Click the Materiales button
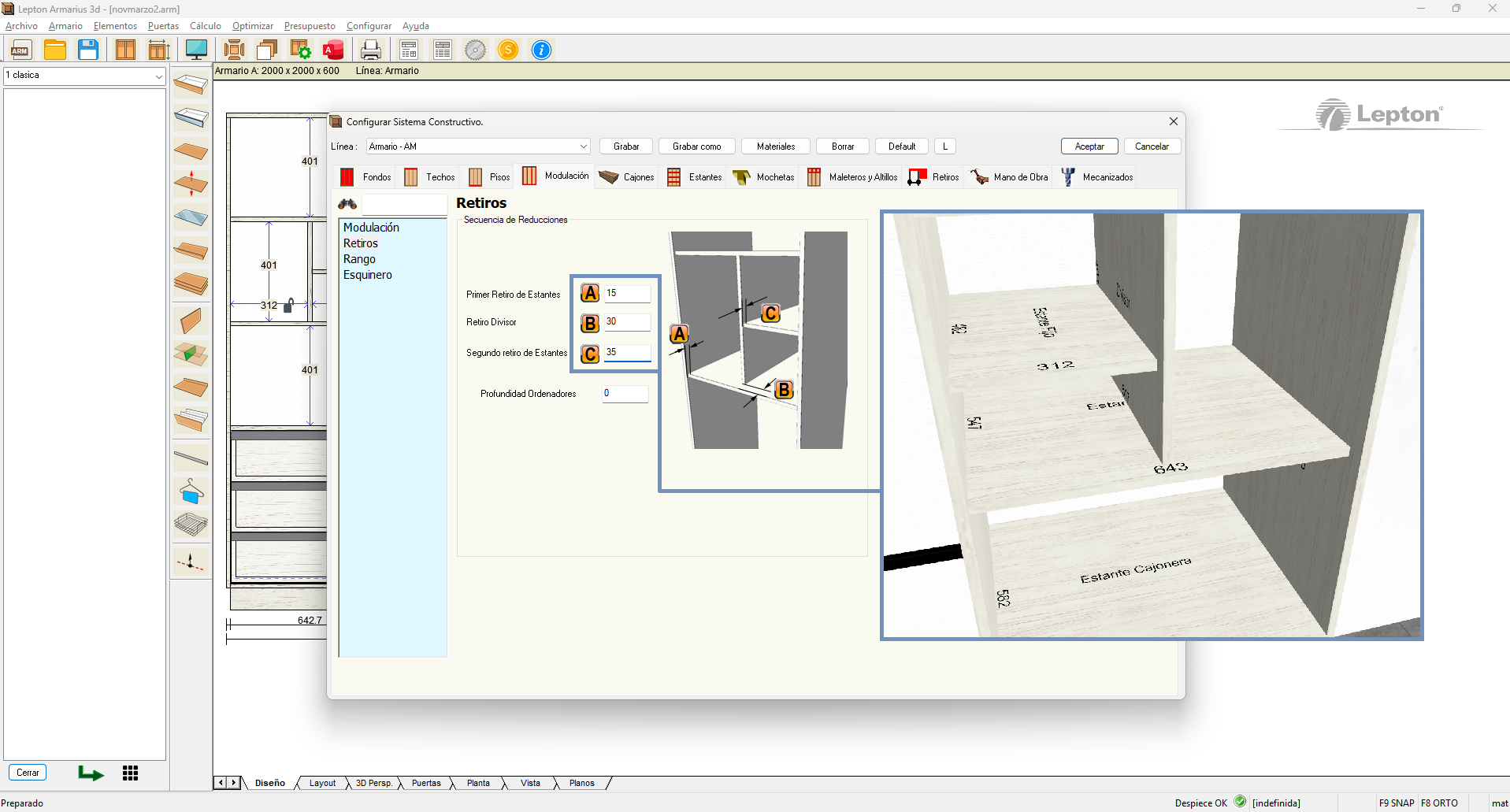This screenshot has height=812, width=1510. pos(775,146)
